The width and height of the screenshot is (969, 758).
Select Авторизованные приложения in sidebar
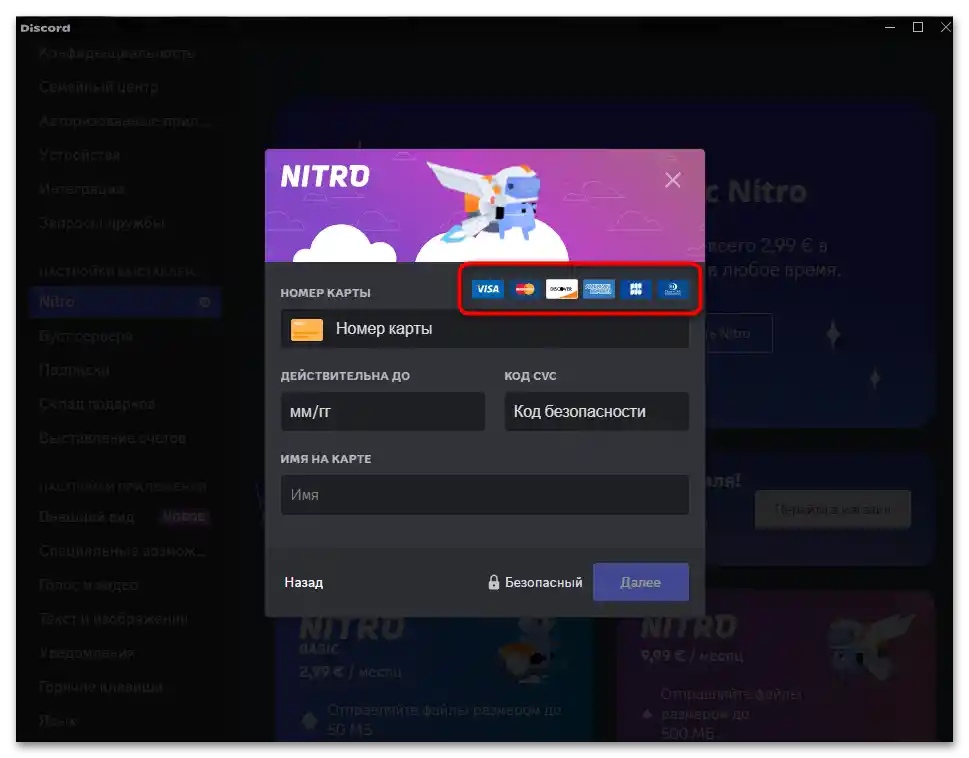coord(124,121)
